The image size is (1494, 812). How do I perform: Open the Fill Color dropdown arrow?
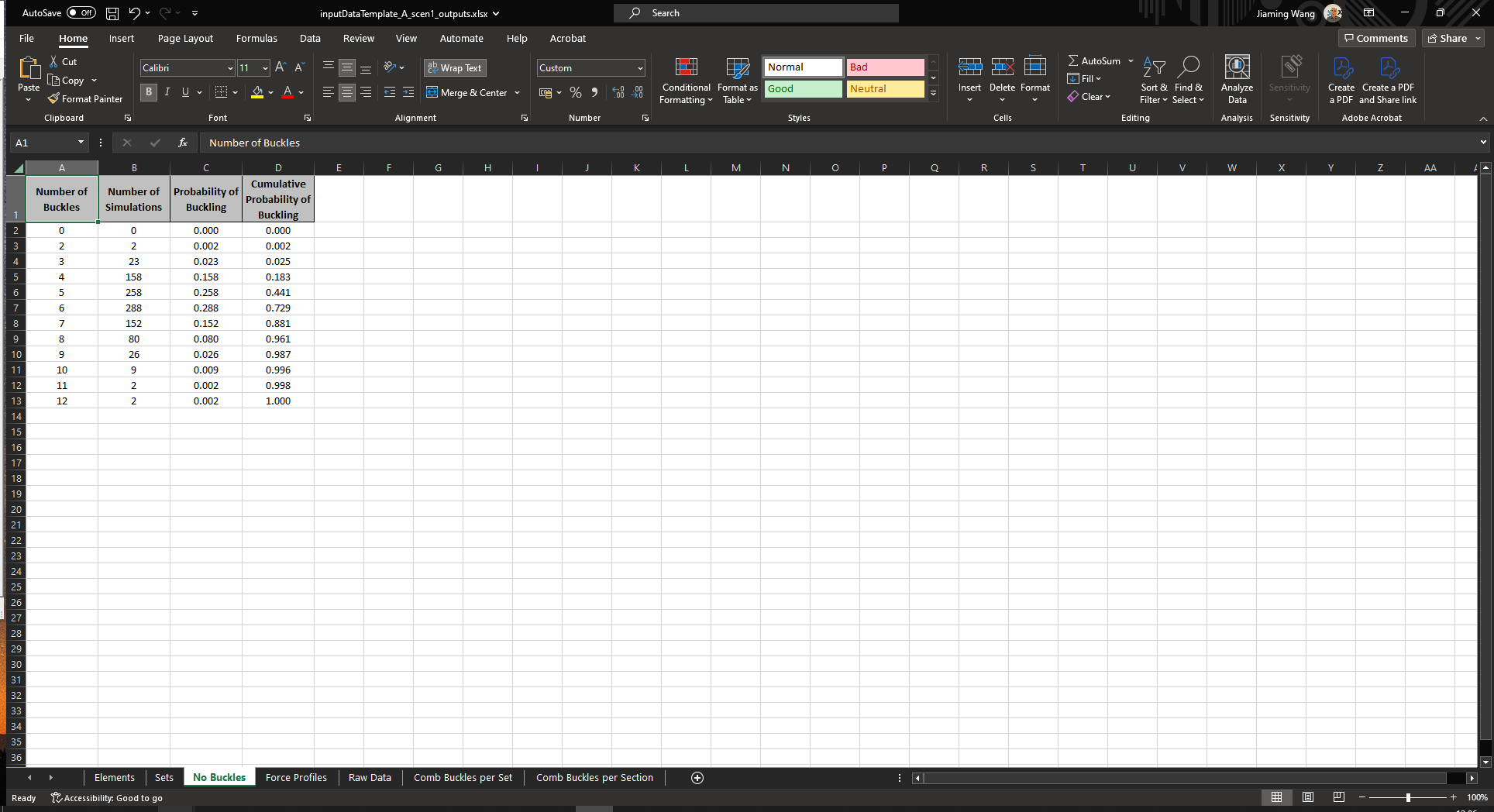click(270, 92)
